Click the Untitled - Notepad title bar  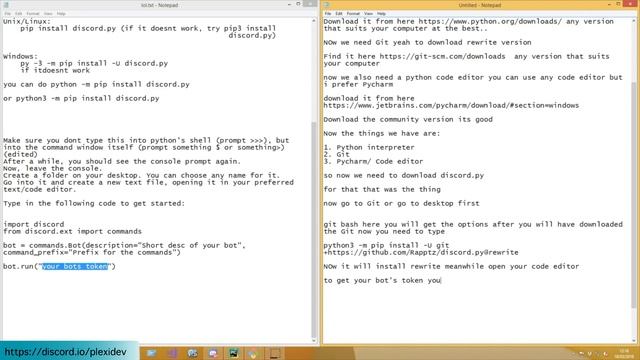pos(479,5)
